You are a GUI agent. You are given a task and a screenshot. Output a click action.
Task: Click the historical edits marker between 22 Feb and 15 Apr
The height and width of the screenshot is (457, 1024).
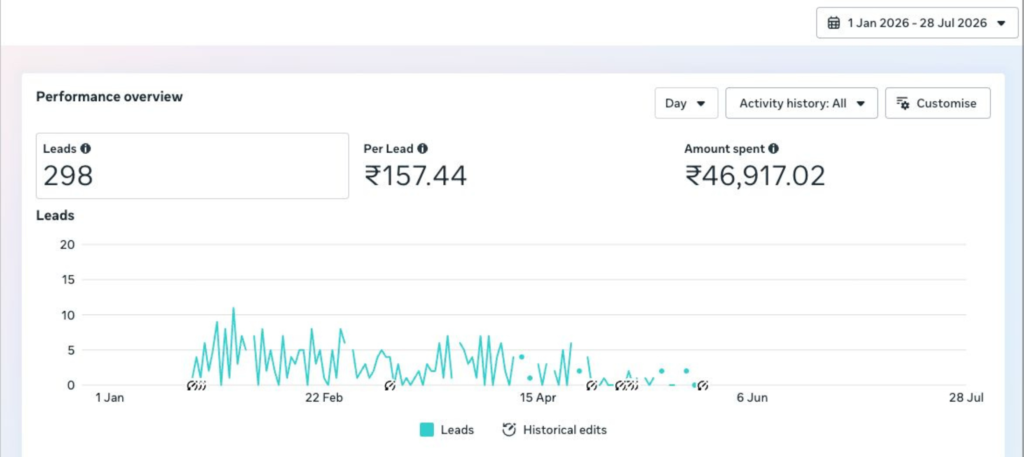pyautogui.click(x=390, y=386)
